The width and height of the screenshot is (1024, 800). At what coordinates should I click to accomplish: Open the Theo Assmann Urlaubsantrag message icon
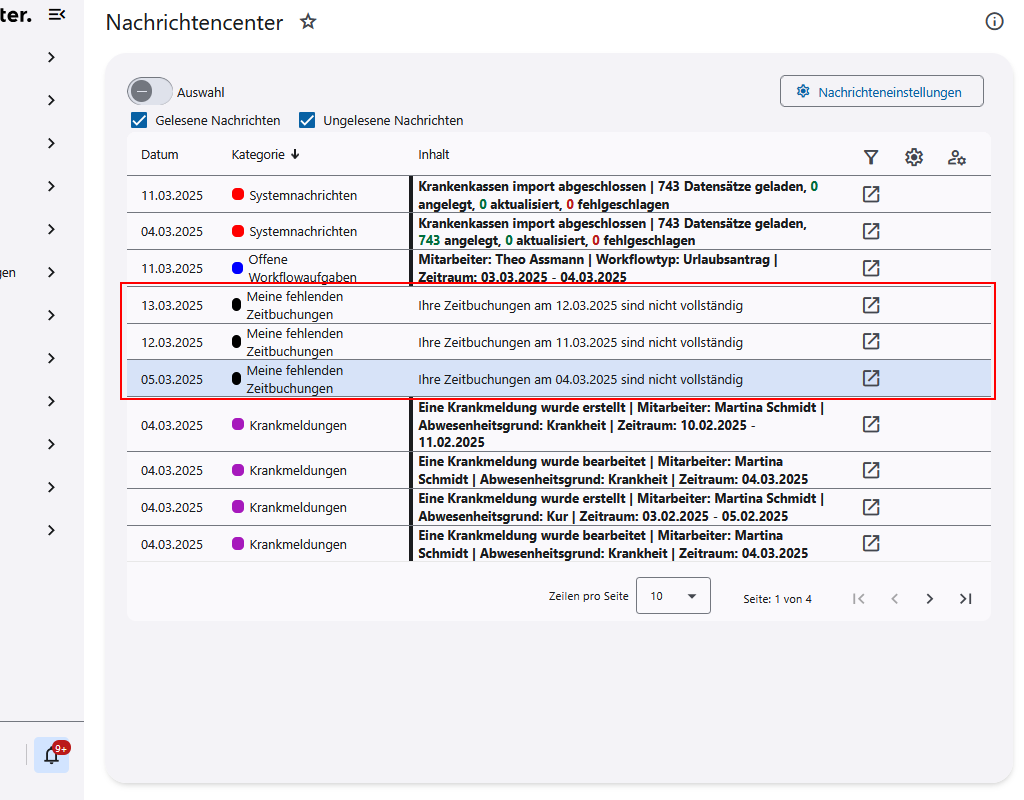(871, 268)
